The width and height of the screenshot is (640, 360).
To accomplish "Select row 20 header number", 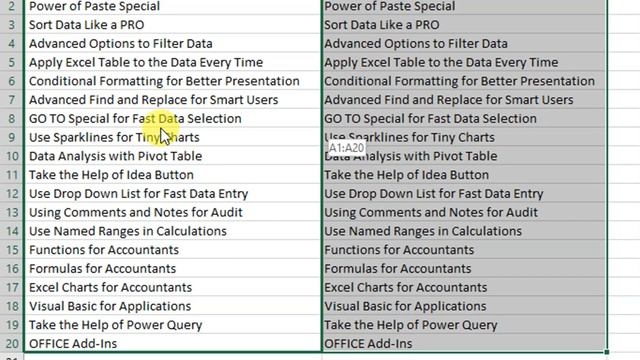I will tap(11, 344).
